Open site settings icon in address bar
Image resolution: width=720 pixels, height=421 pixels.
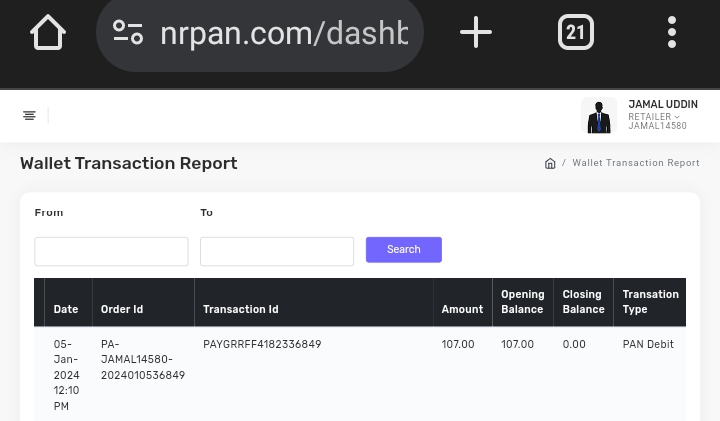(128, 33)
